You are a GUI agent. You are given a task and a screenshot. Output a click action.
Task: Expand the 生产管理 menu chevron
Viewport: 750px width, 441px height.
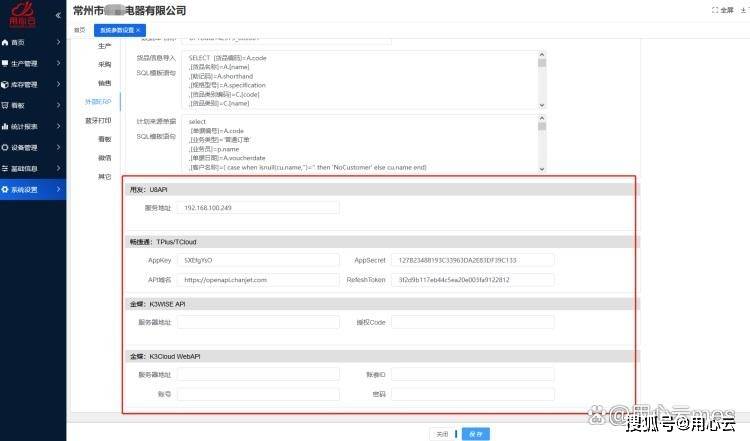click(x=58, y=63)
